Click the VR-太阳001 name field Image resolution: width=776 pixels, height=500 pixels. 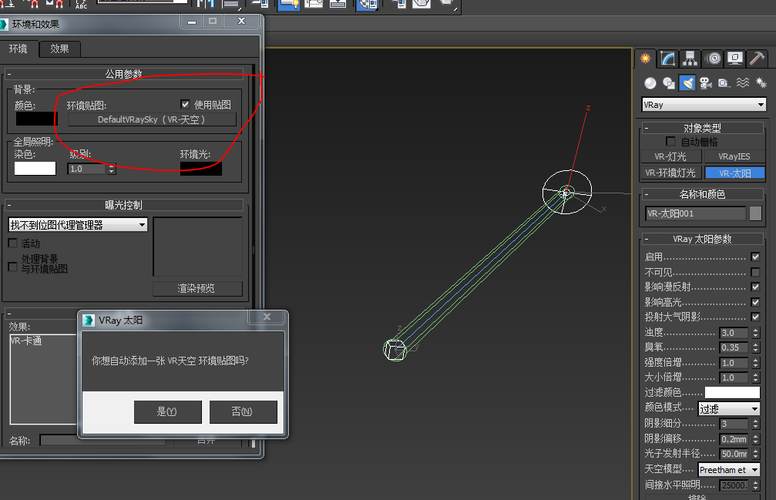click(696, 213)
